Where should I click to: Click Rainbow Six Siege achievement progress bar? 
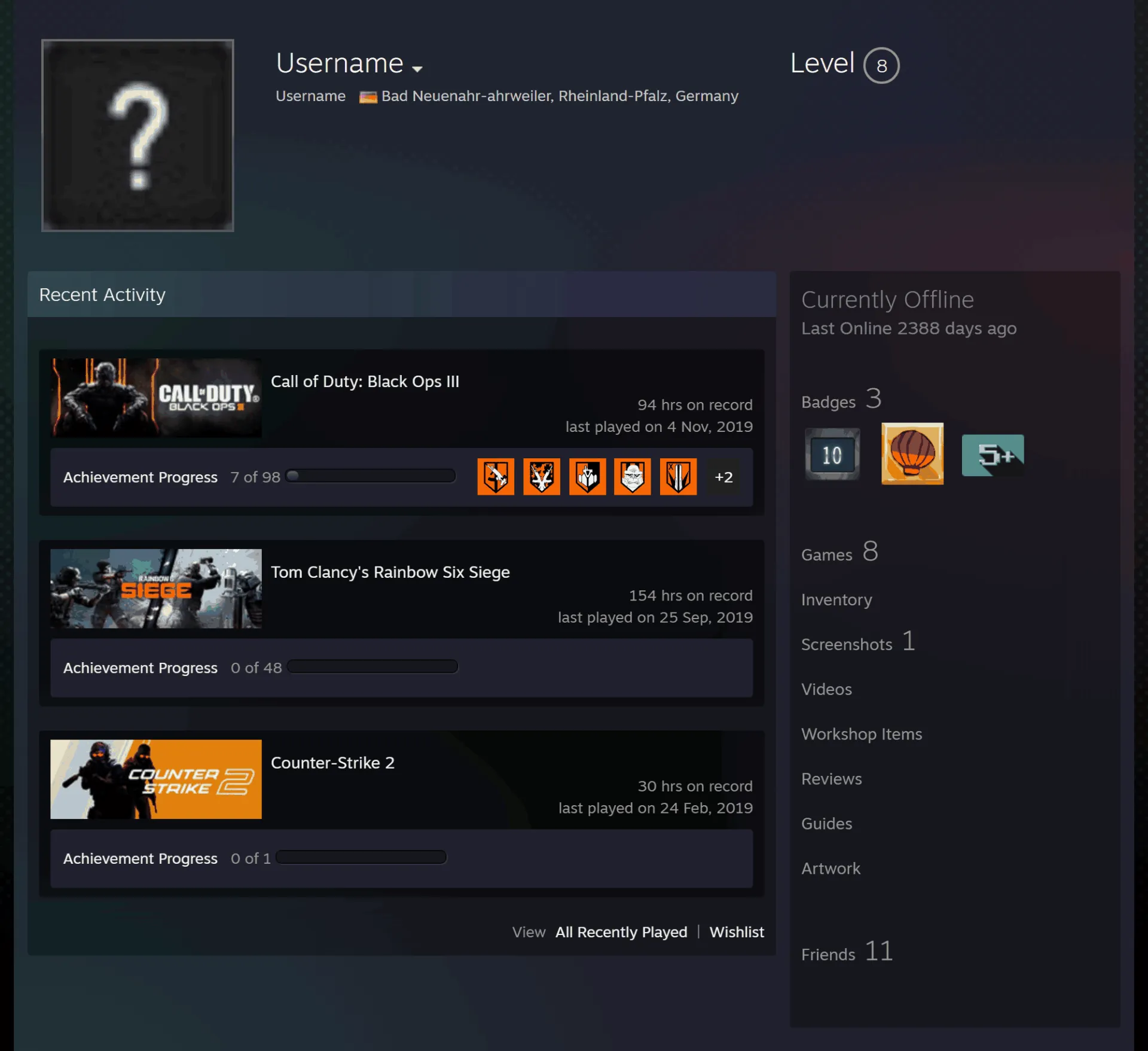(373, 667)
